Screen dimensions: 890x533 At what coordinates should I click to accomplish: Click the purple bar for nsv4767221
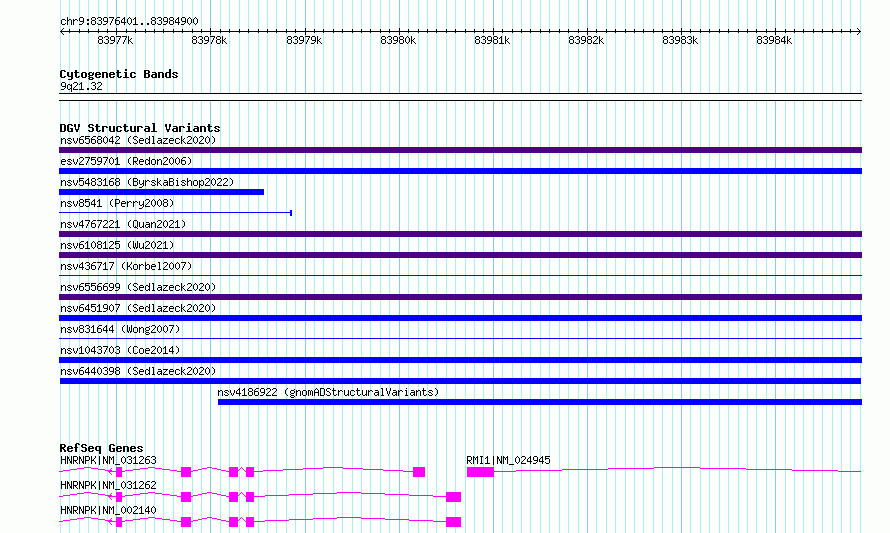[460, 234]
